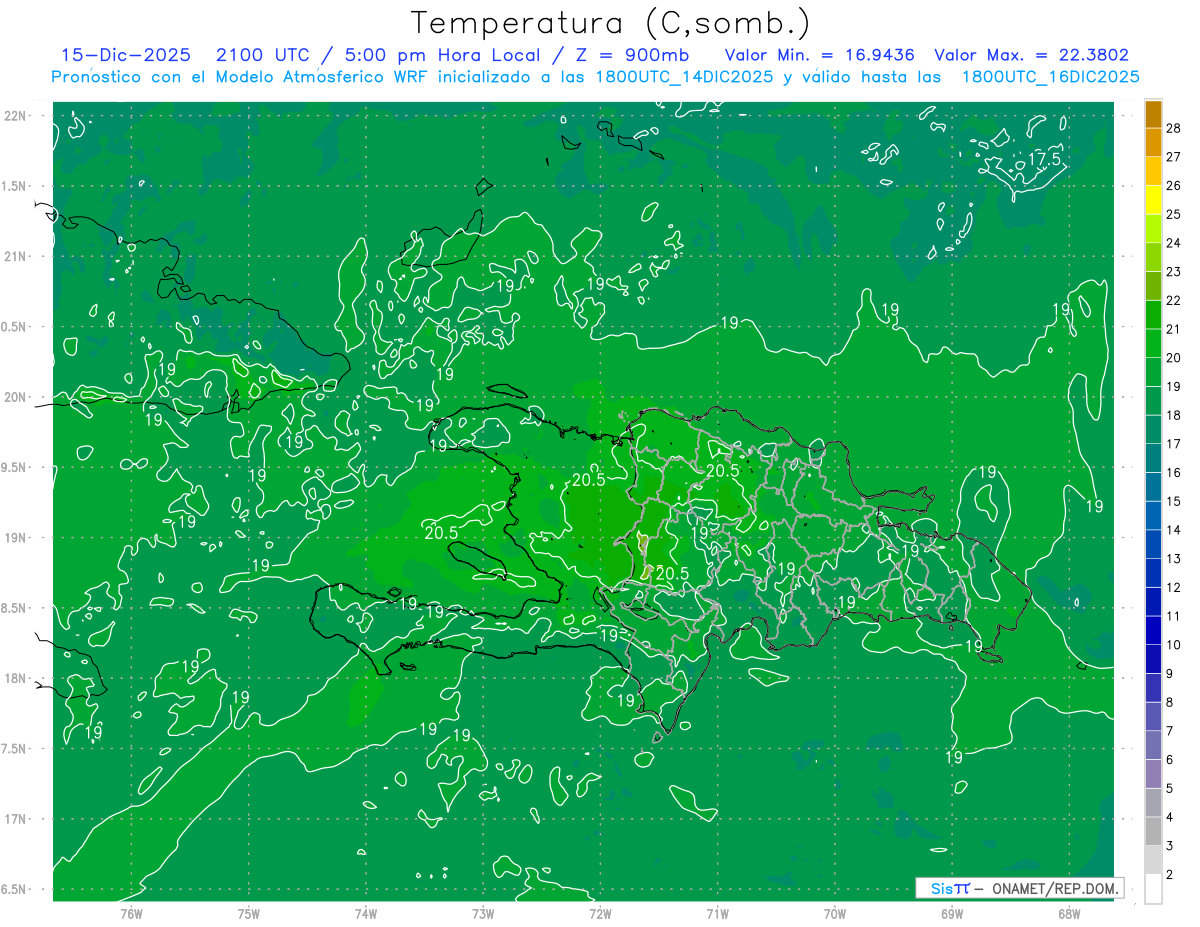Click the '17.5' contour label

pyautogui.click(x=1044, y=159)
